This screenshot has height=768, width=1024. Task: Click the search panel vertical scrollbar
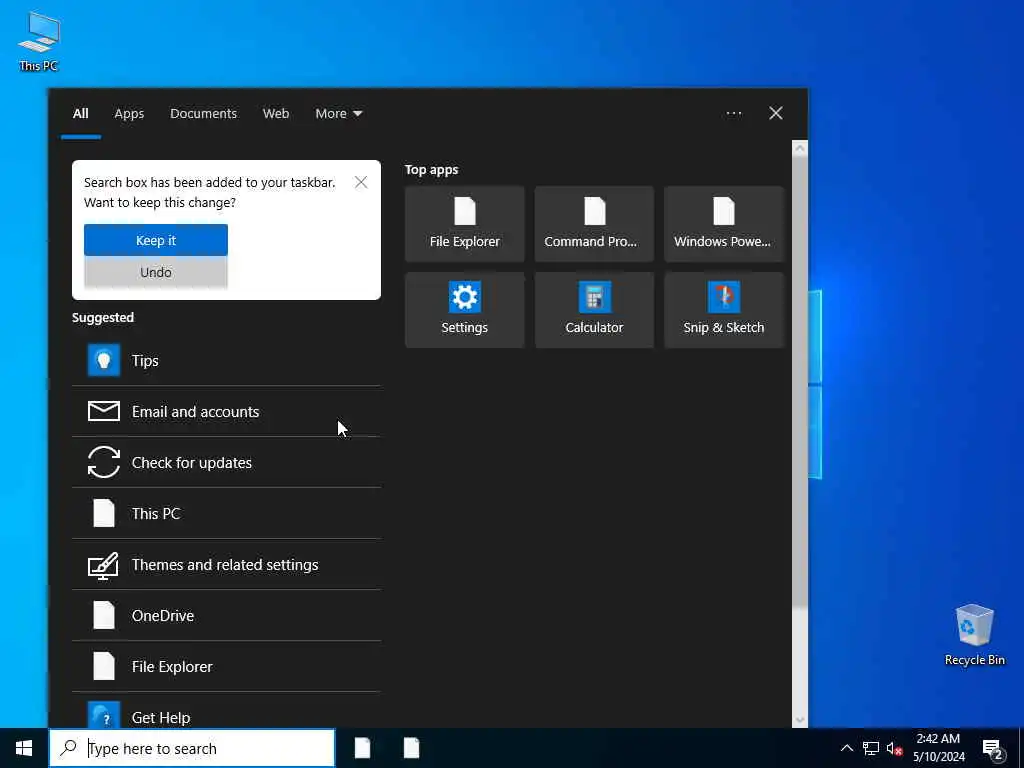pyautogui.click(x=800, y=383)
